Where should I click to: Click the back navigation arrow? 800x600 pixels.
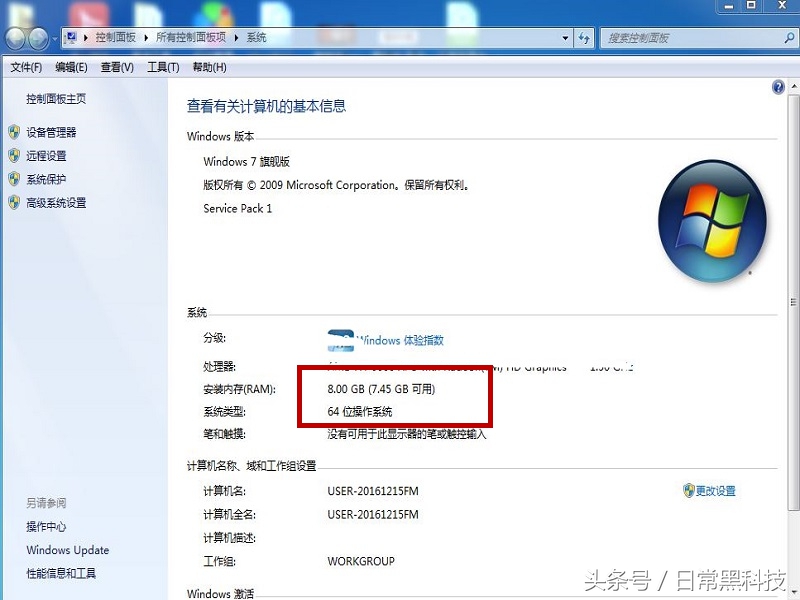13,39
